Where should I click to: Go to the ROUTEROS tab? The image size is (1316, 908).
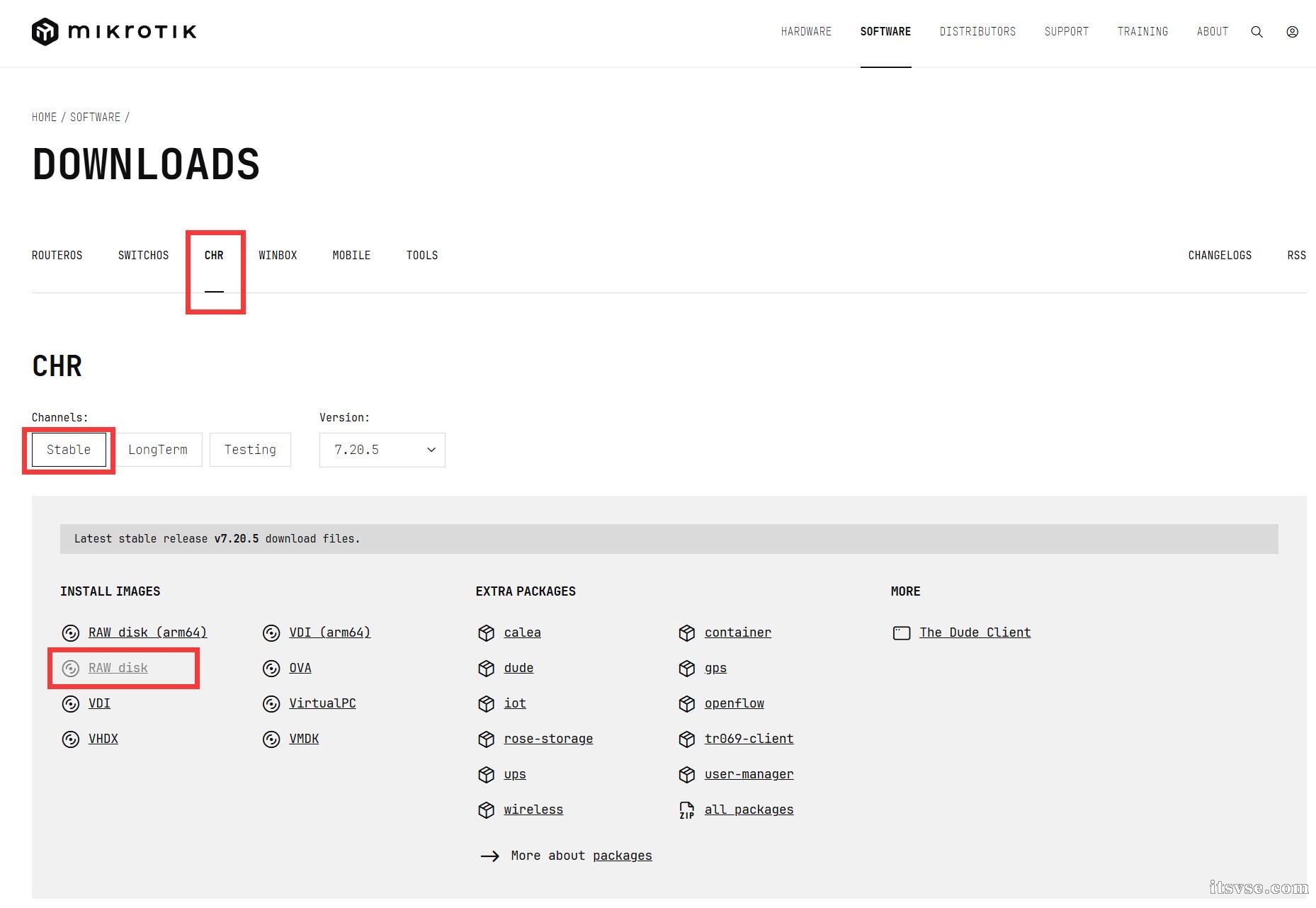coord(57,256)
